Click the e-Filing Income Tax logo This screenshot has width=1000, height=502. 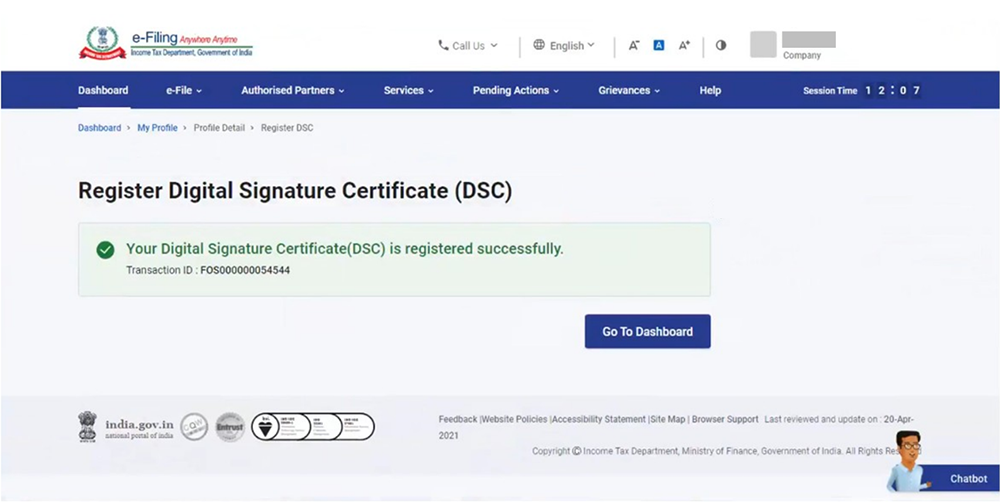166,43
